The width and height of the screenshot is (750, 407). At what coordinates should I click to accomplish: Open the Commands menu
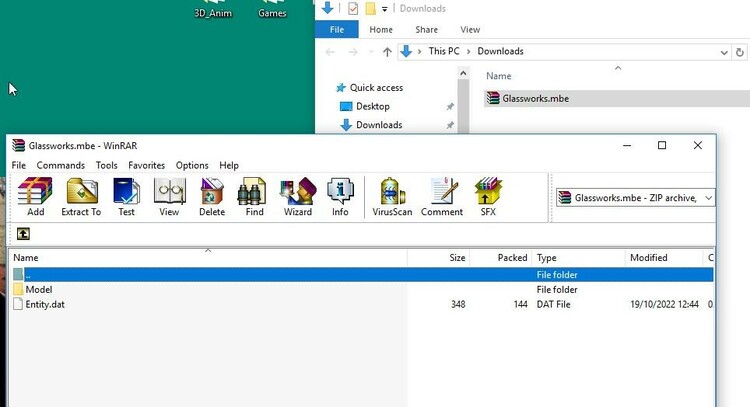61,165
